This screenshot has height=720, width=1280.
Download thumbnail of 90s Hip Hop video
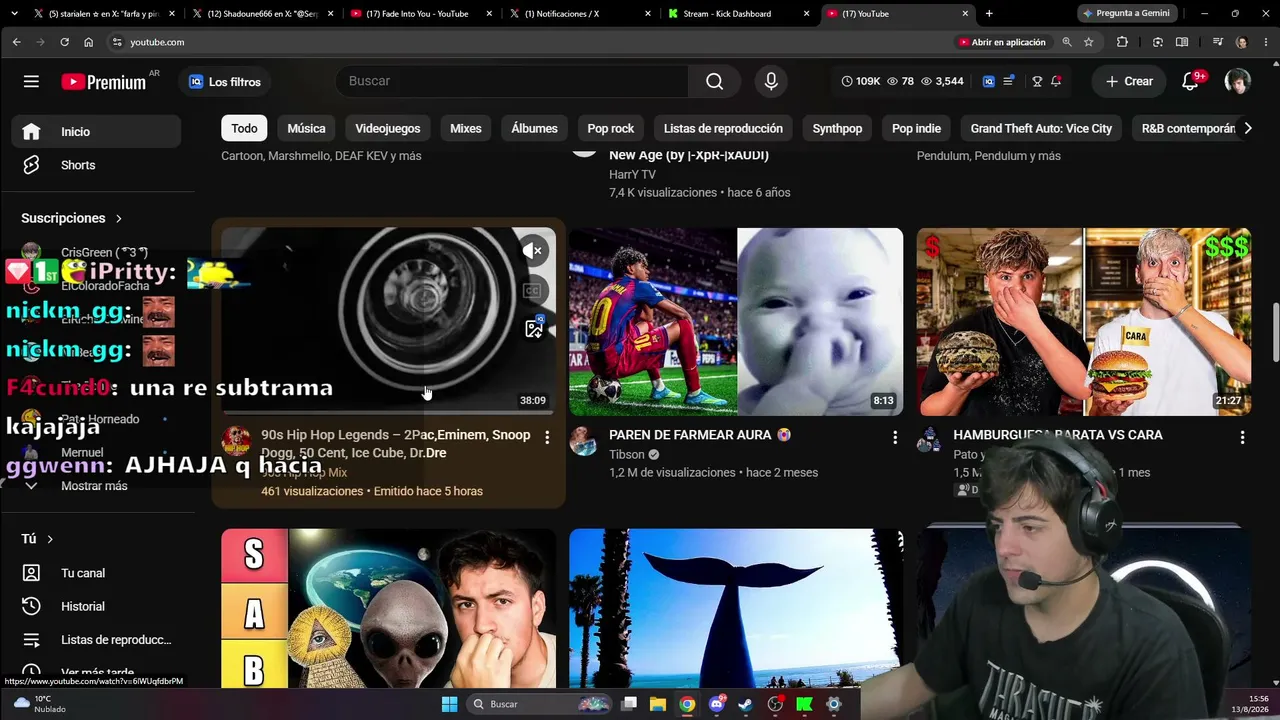pyautogui.click(x=534, y=329)
